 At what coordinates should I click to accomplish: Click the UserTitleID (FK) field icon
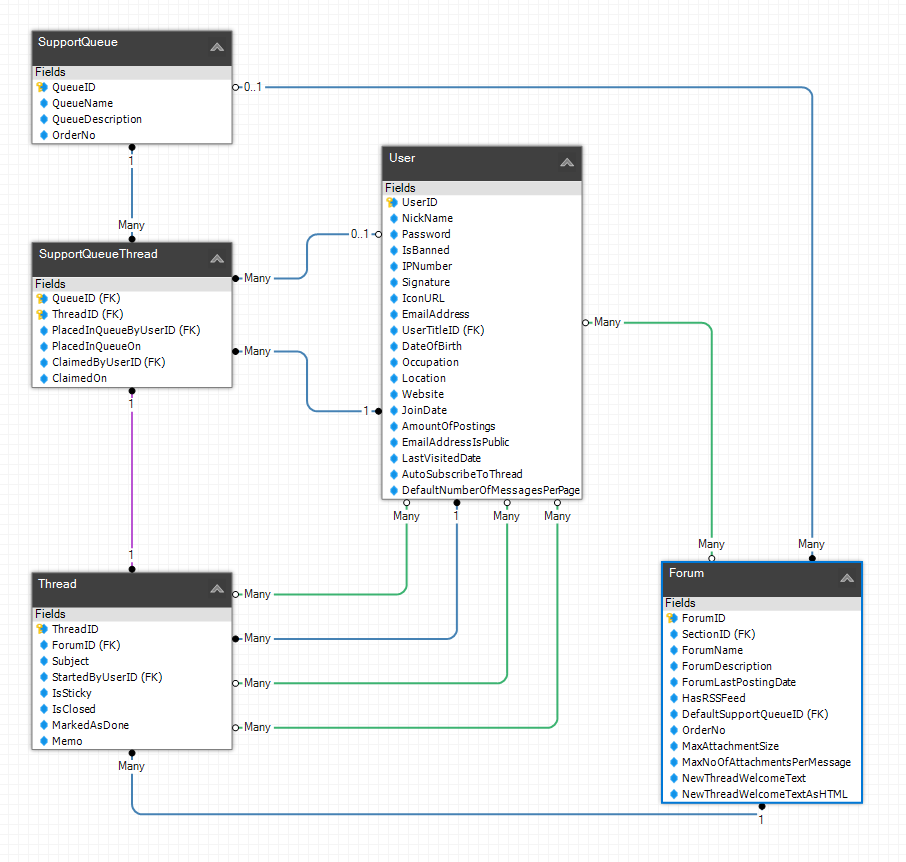(x=393, y=330)
